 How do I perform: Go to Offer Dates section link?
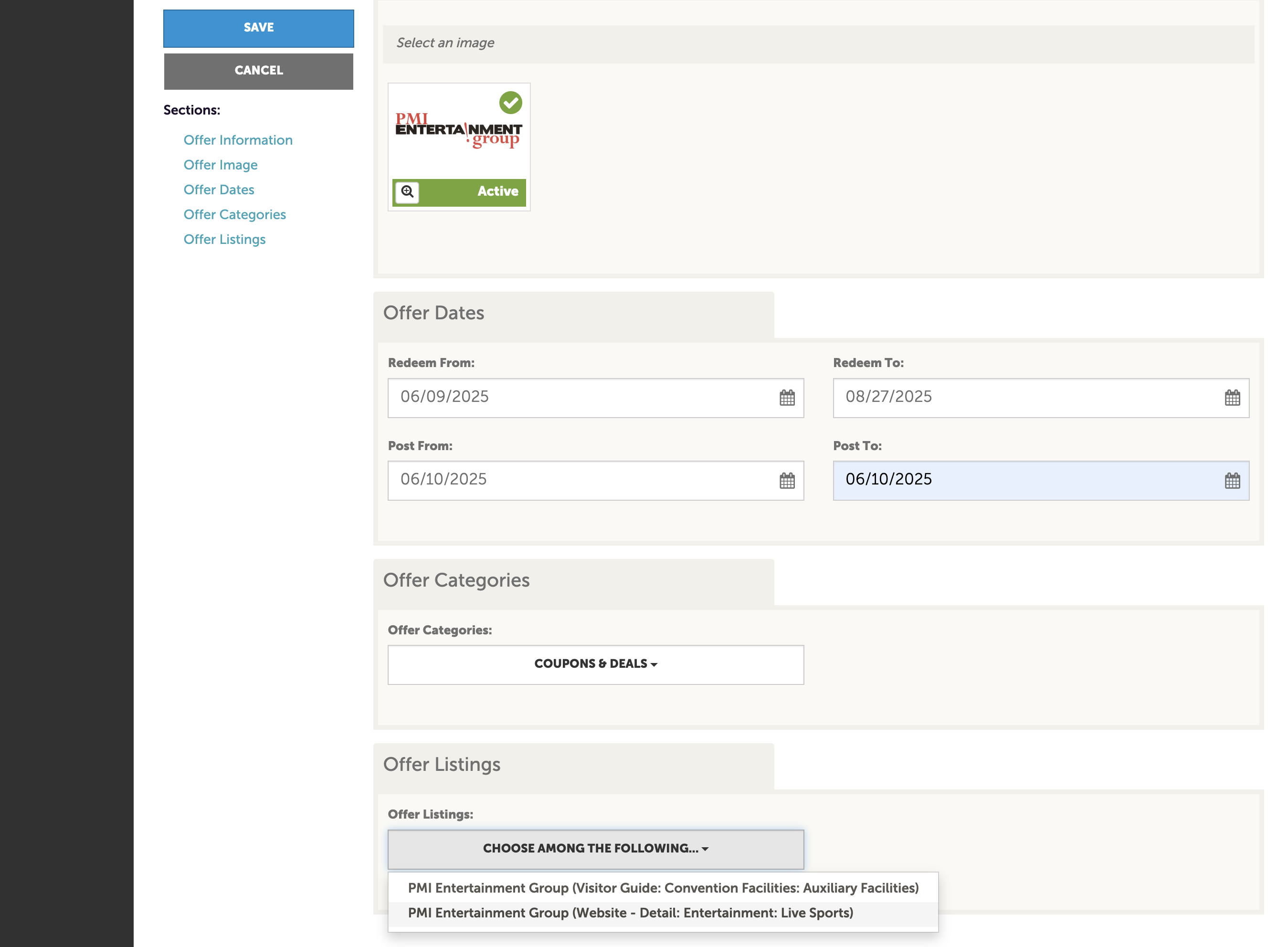[218, 190]
